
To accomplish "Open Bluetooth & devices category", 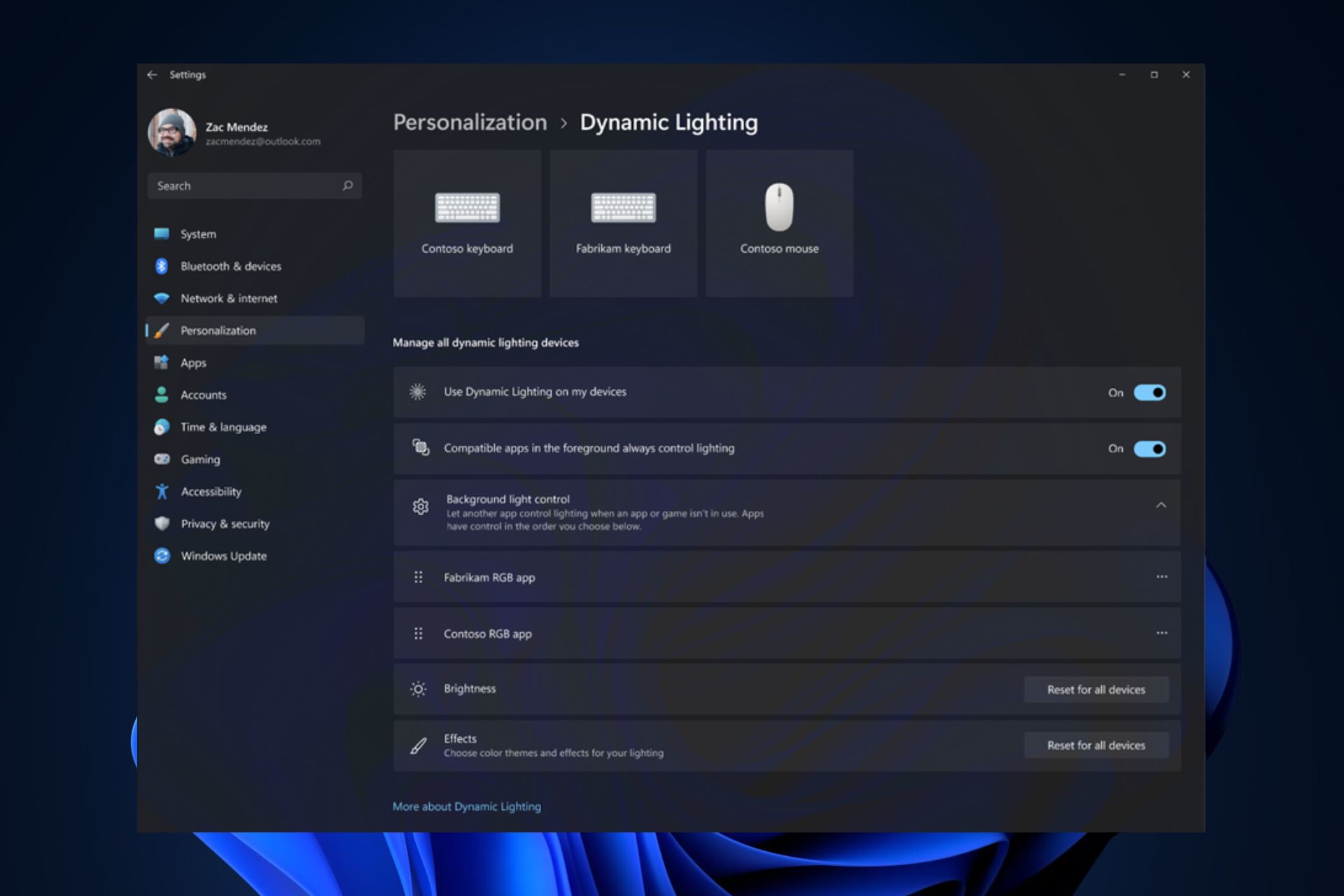I will (255, 266).
